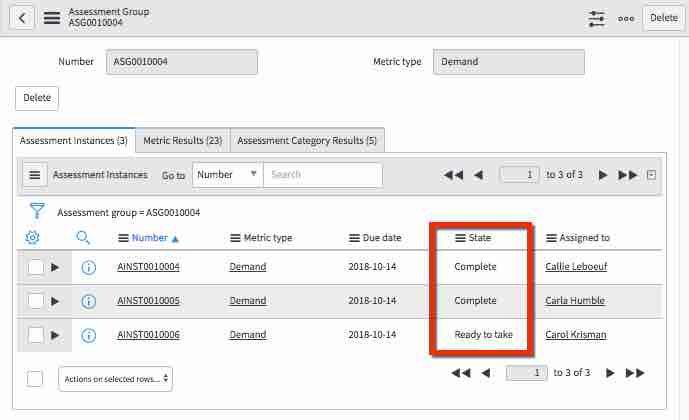The height and width of the screenshot is (420, 689).
Task: Open the form context menu hamburger icon
Action: (52, 17)
